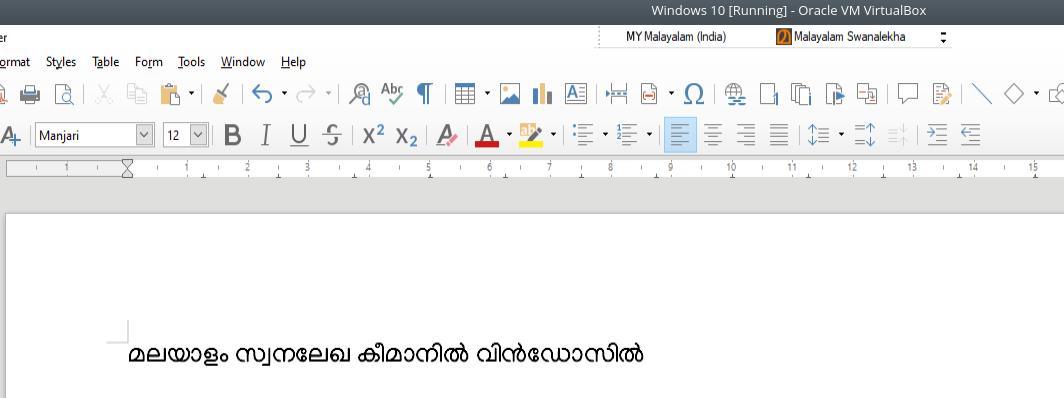Expand the Insert Field dropdown arrow
1064x398 pixels.
coord(671,94)
